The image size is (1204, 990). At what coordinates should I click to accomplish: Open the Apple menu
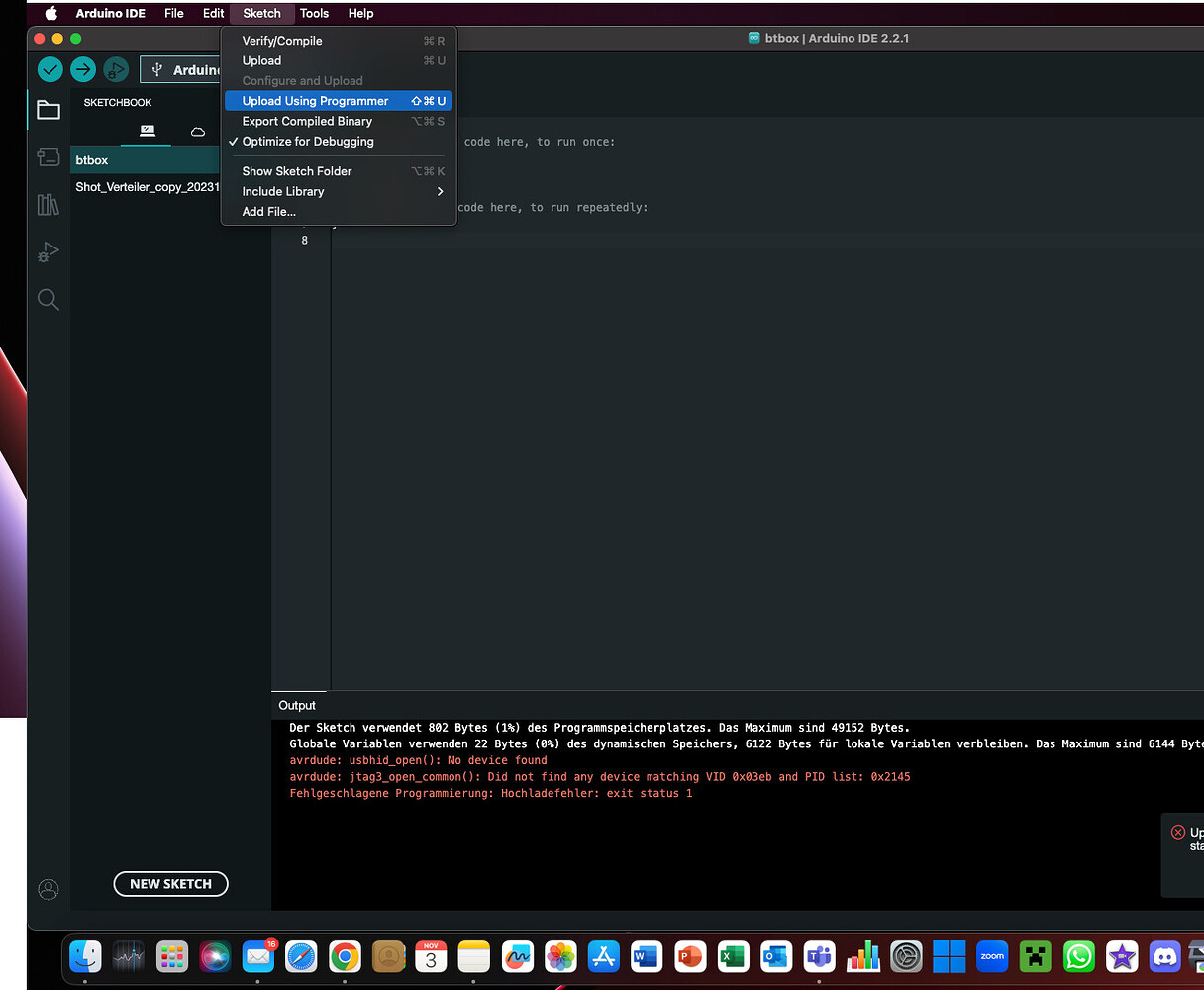point(50,13)
